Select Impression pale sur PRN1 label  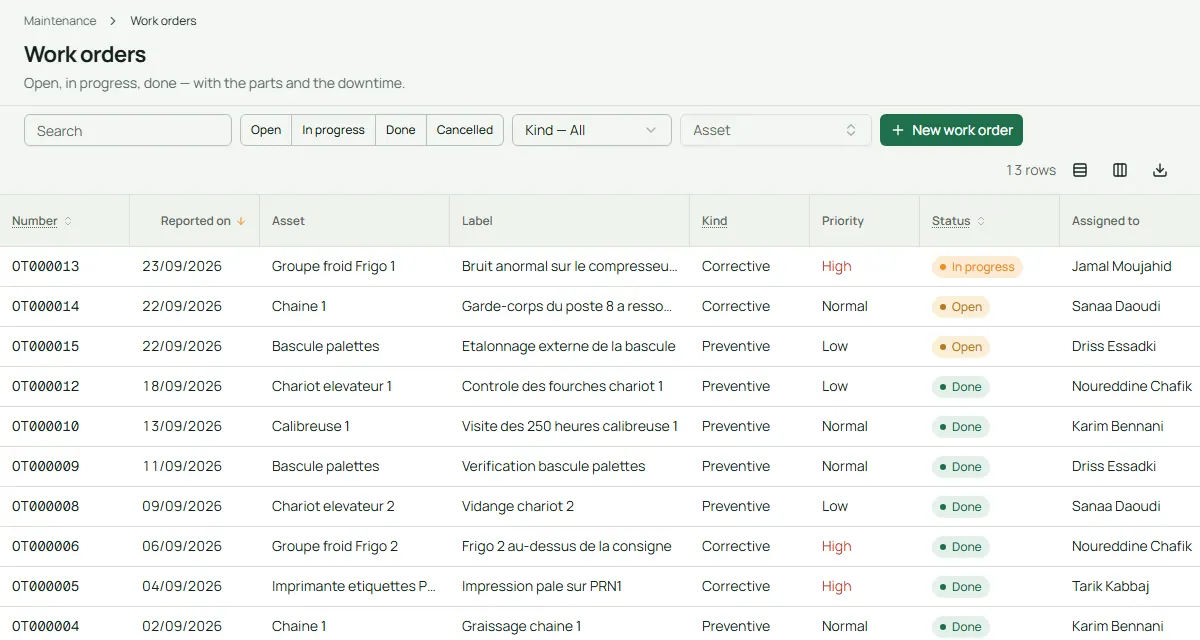coord(542,587)
